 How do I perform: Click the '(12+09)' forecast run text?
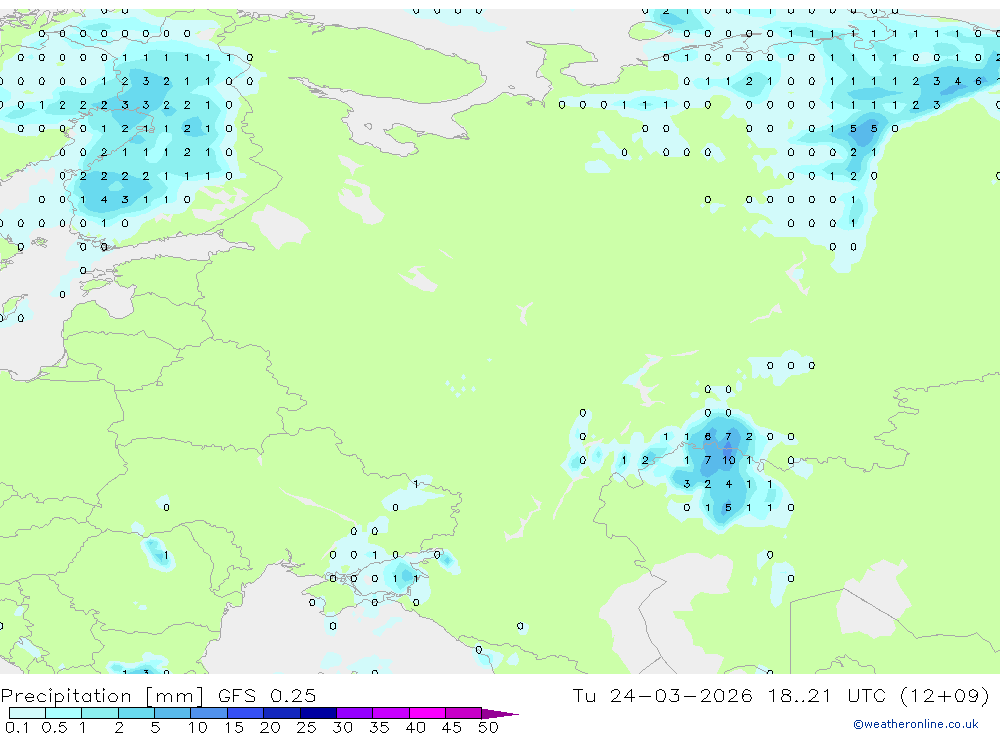point(945,695)
